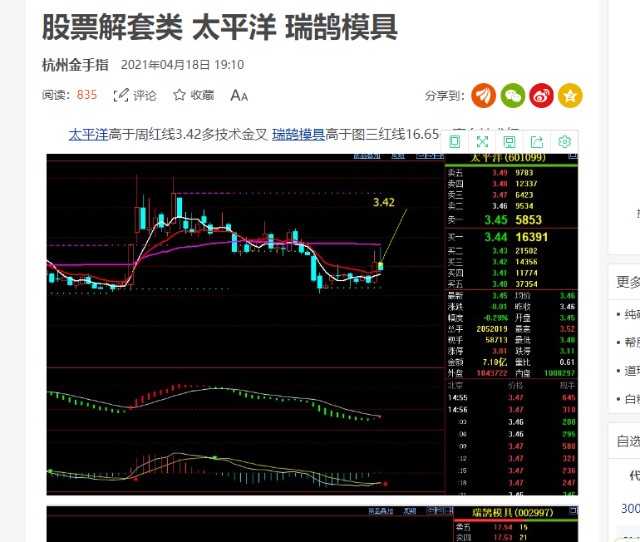Open 评论 comments section
This screenshot has height=542, width=640.
[135, 95]
